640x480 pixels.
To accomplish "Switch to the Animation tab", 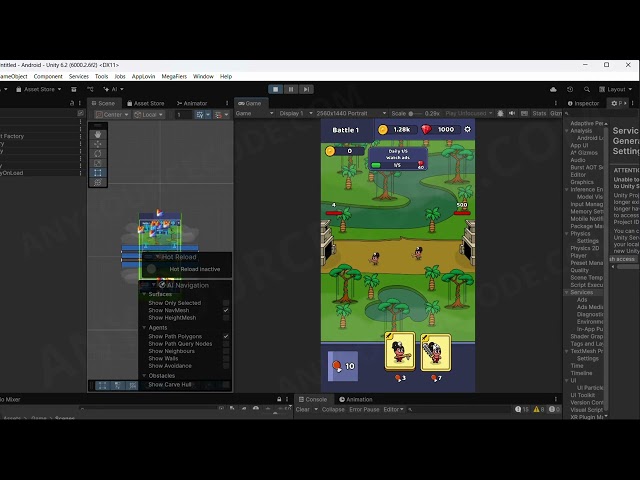I will tap(356, 399).
